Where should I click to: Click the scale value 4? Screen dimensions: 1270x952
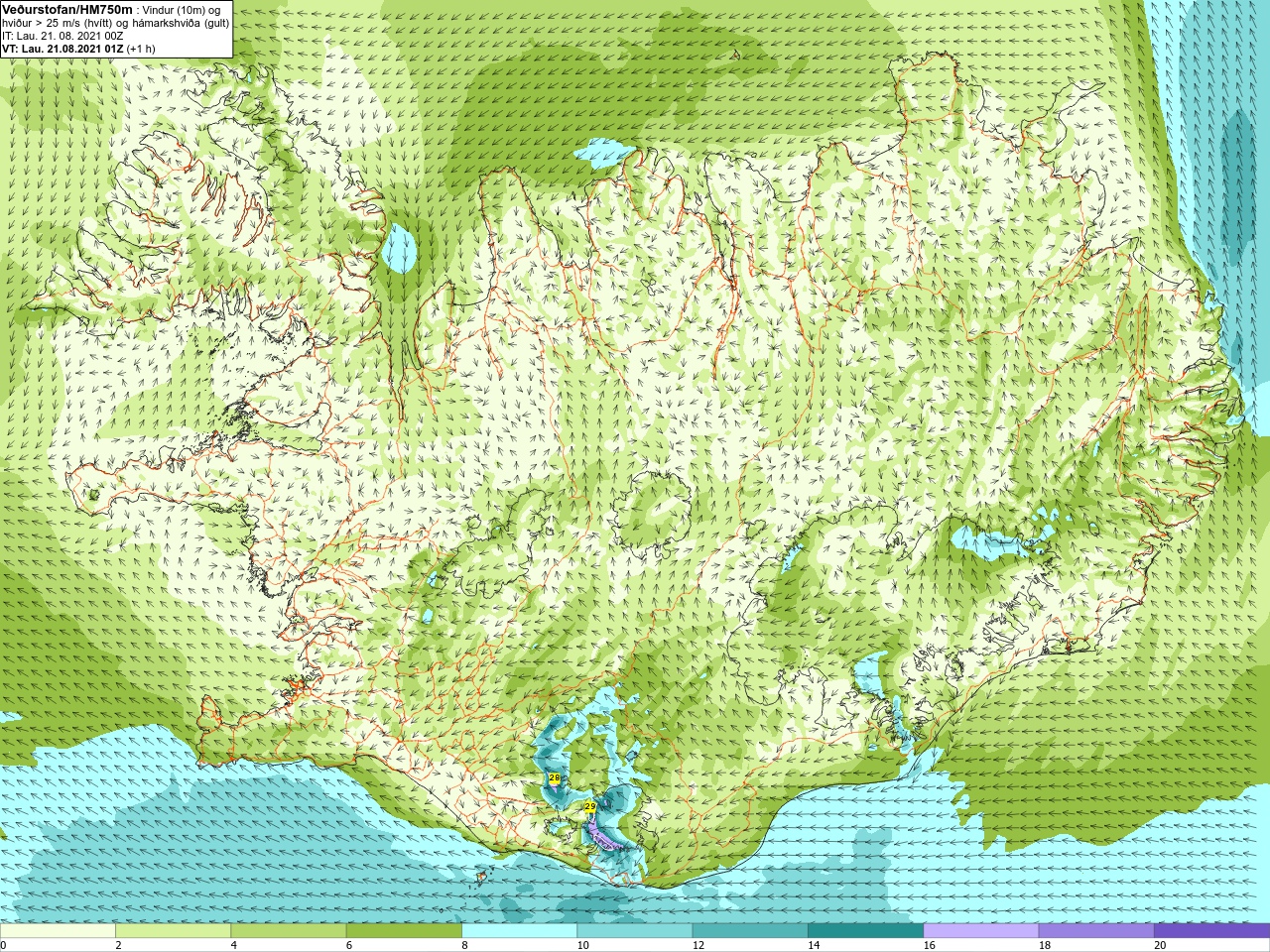click(233, 945)
